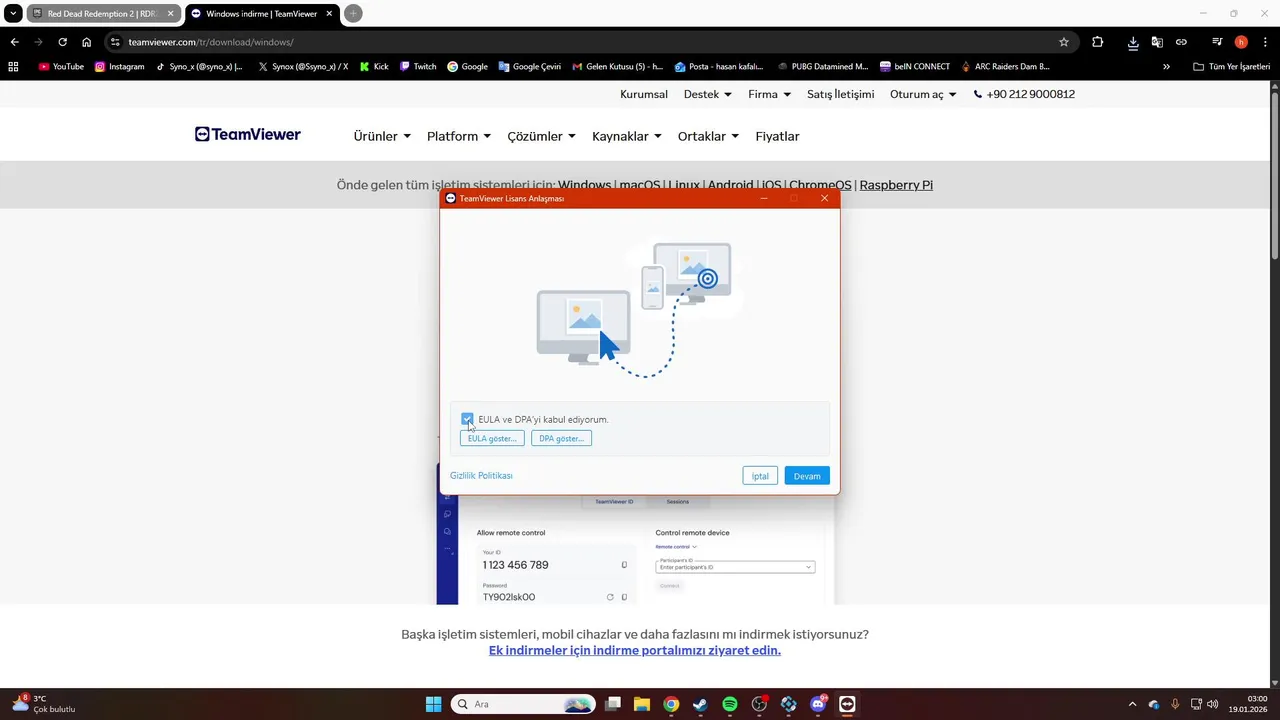Open the Twitch bookmark
This screenshot has width=1280, height=720.
[x=418, y=67]
